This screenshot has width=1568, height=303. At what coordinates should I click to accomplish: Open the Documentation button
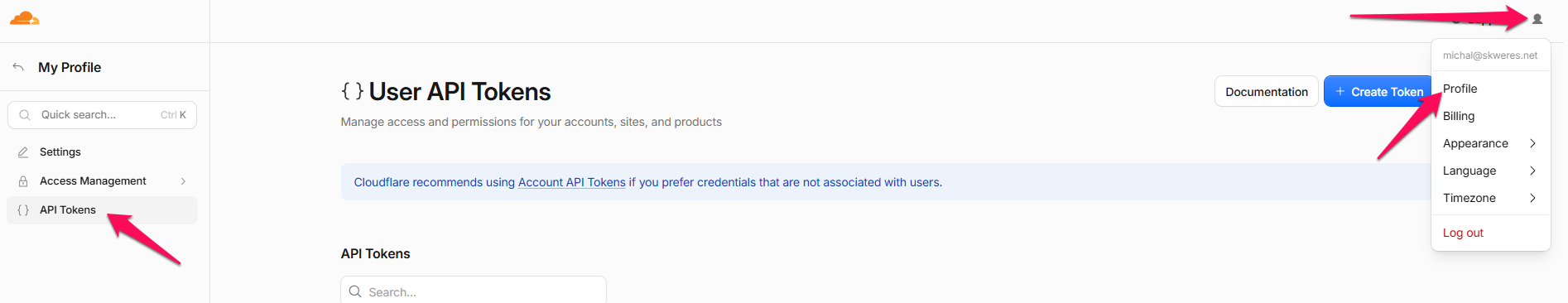[x=1267, y=91]
